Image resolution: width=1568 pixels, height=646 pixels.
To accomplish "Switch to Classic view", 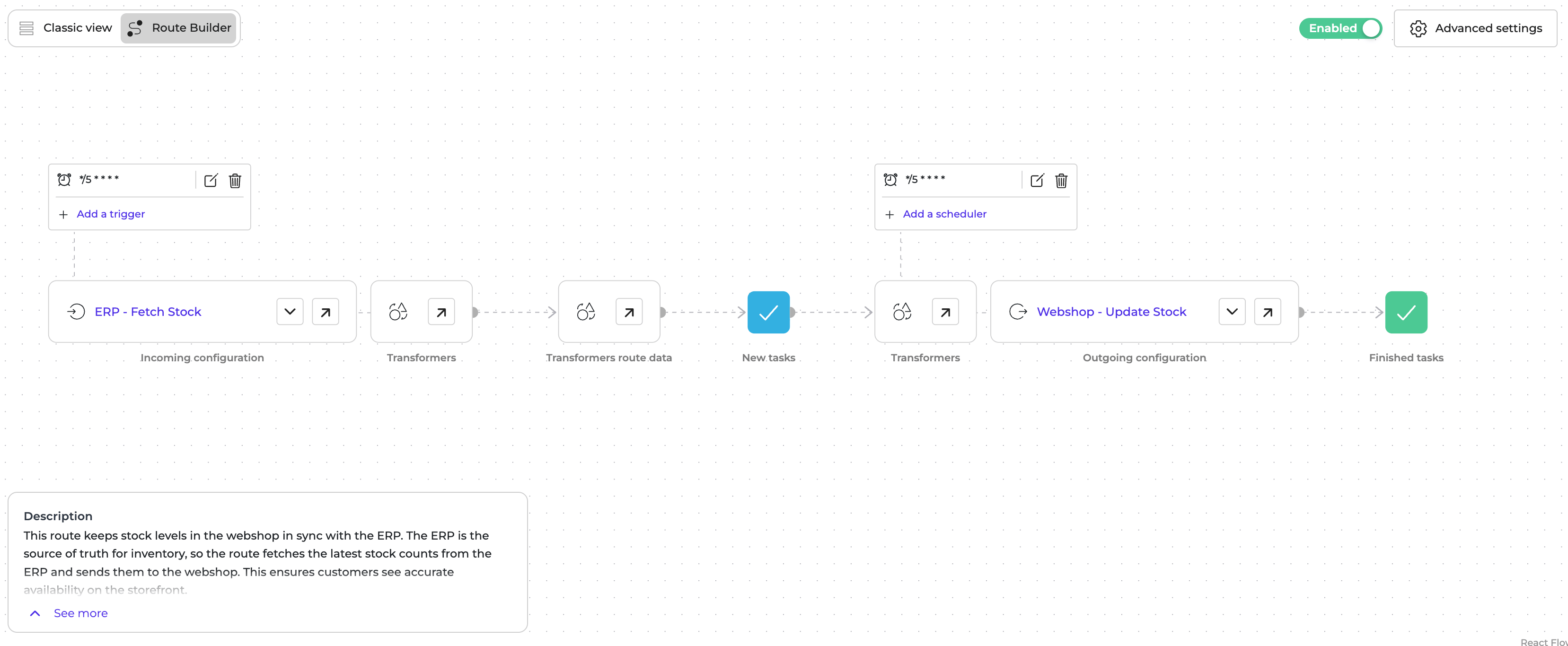I will (66, 28).
